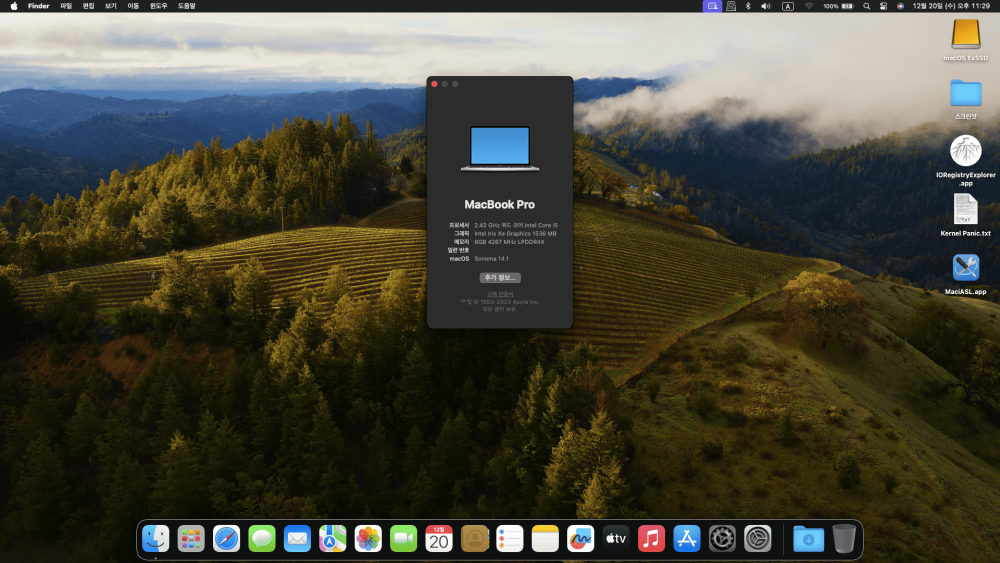Open the 보기 menu
The height and width of the screenshot is (563, 1000).
pyautogui.click(x=110, y=6)
